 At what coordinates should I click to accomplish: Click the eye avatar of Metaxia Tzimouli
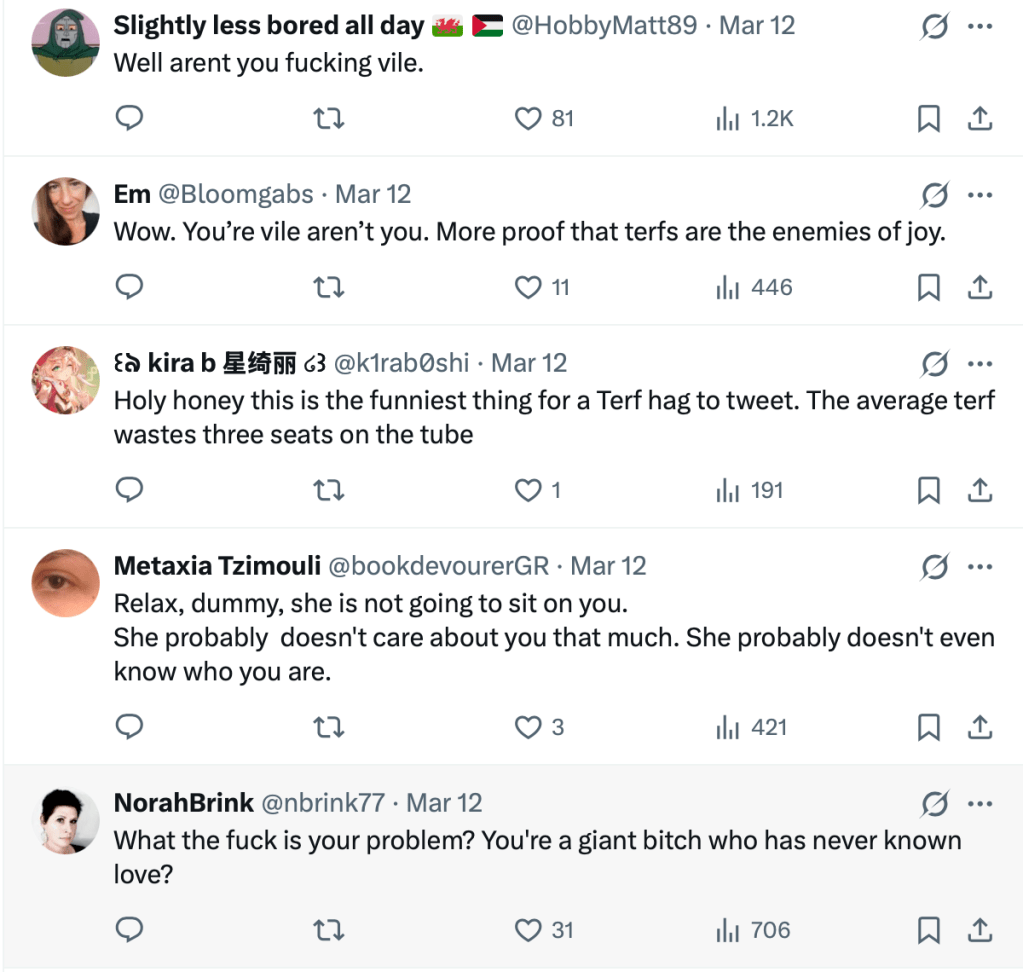pos(66,582)
